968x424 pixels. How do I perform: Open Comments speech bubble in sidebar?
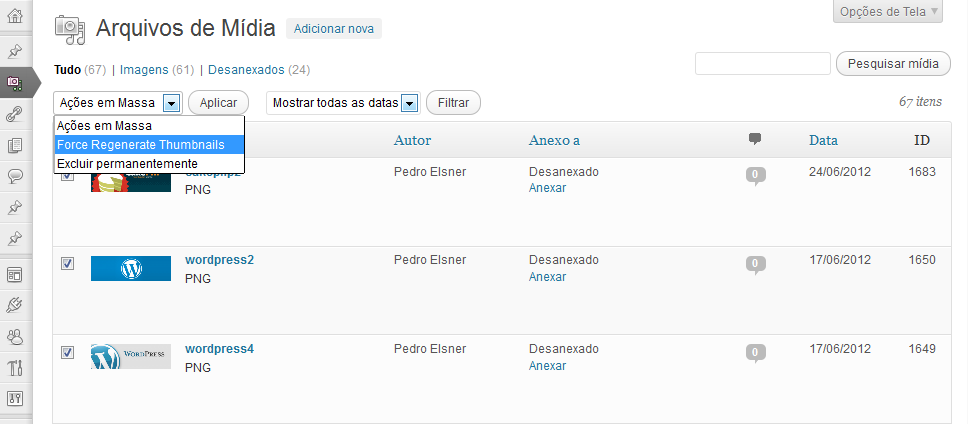(15, 176)
